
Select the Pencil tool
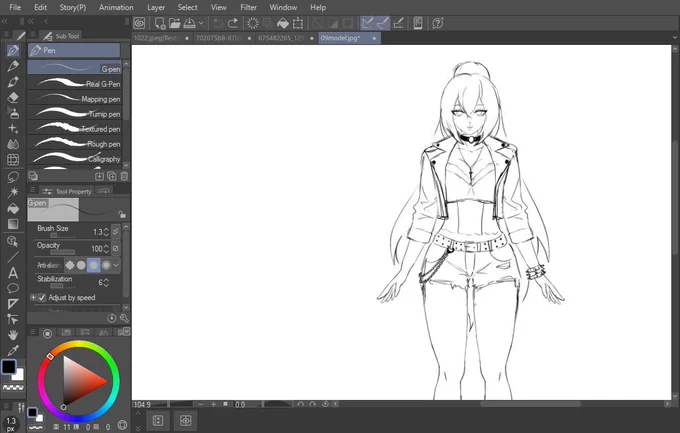[13, 66]
